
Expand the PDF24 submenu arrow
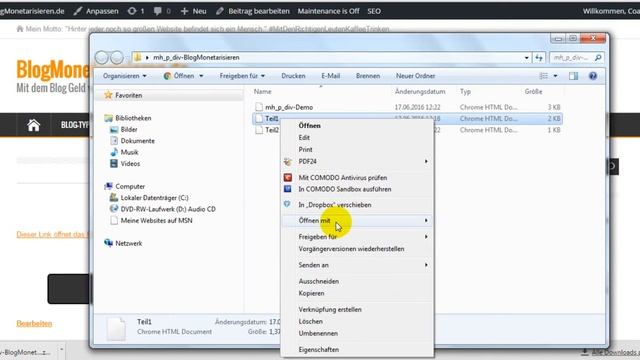click(426, 161)
